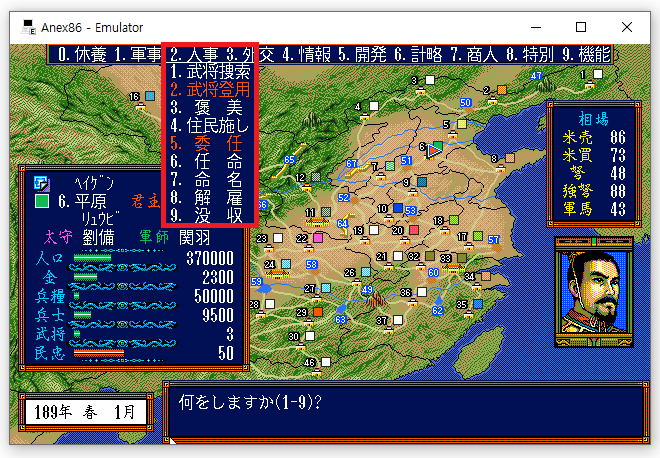Click the Anex86 app icon in title bar

29,27
